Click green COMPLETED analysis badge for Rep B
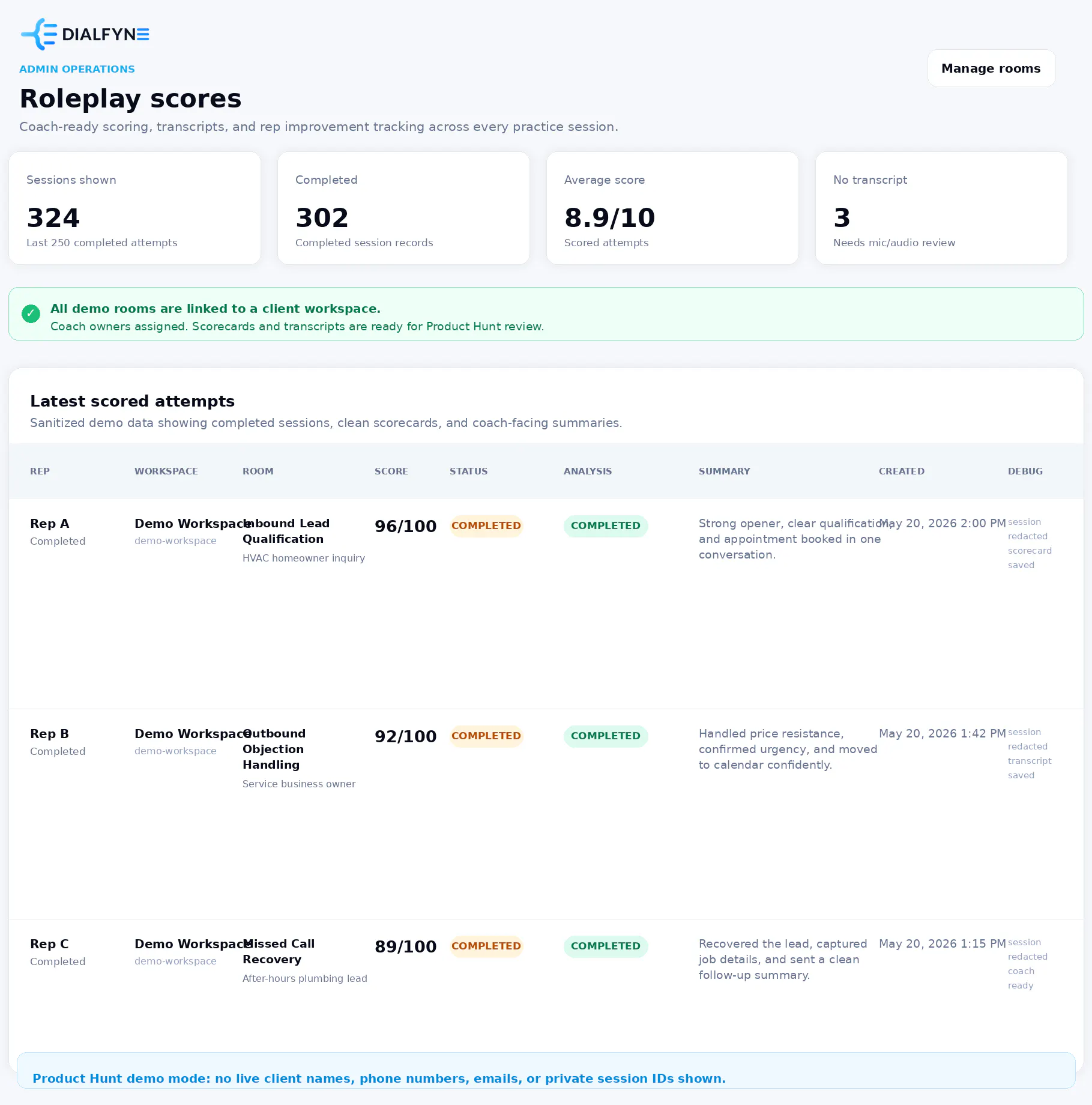The image size is (1092, 1105). tap(606, 736)
